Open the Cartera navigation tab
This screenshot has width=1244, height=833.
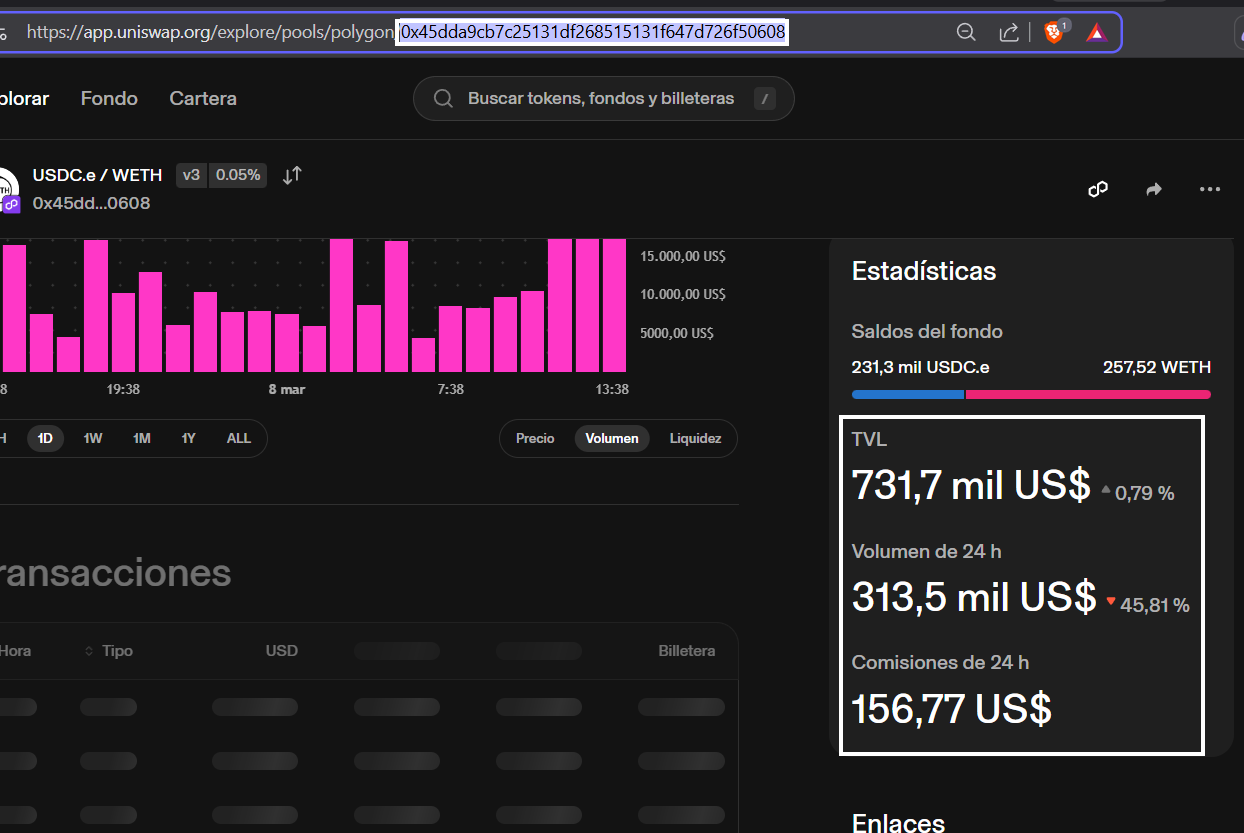coord(203,98)
